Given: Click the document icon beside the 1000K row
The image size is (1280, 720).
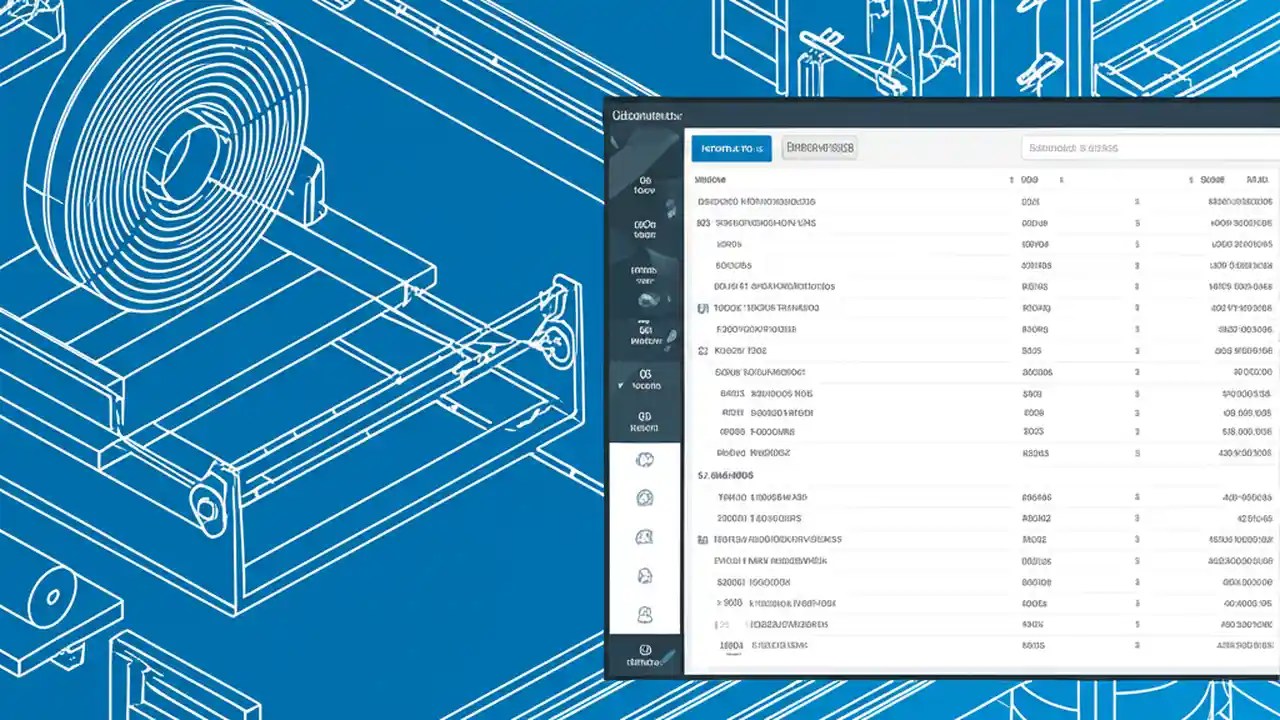Looking at the screenshot, I should [x=702, y=308].
